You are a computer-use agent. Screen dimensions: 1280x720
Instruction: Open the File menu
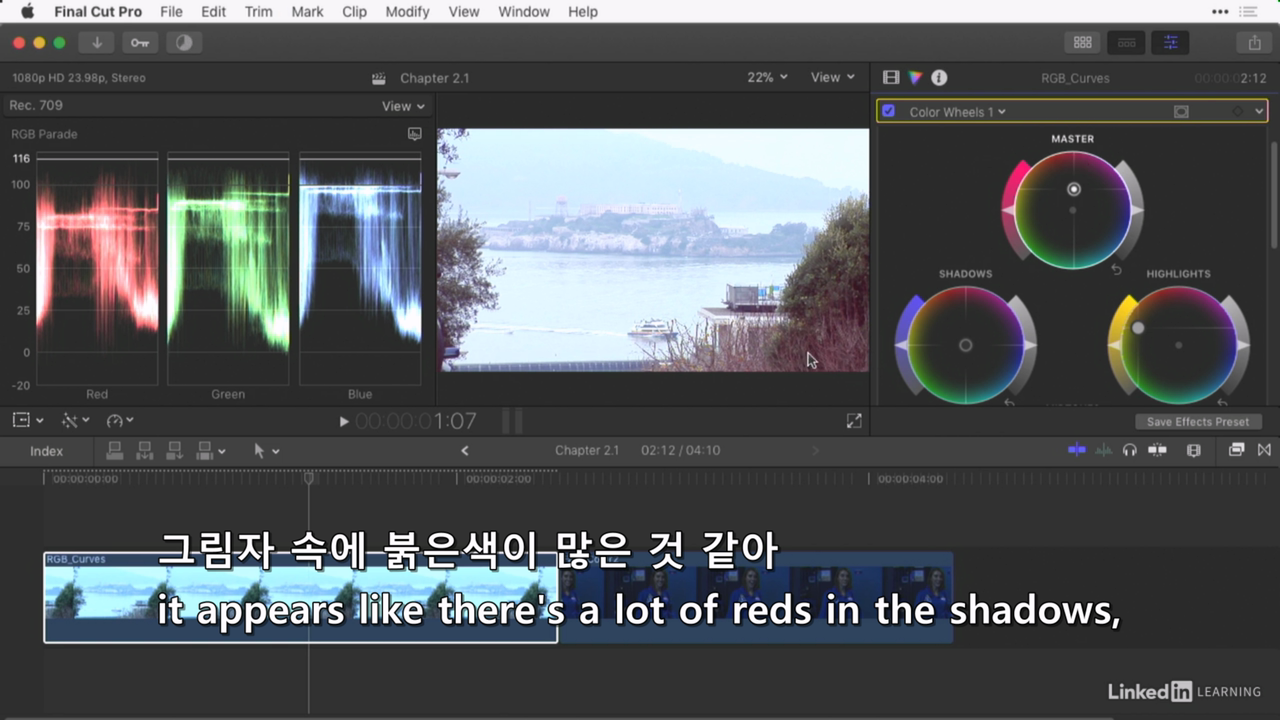pos(171,12)
